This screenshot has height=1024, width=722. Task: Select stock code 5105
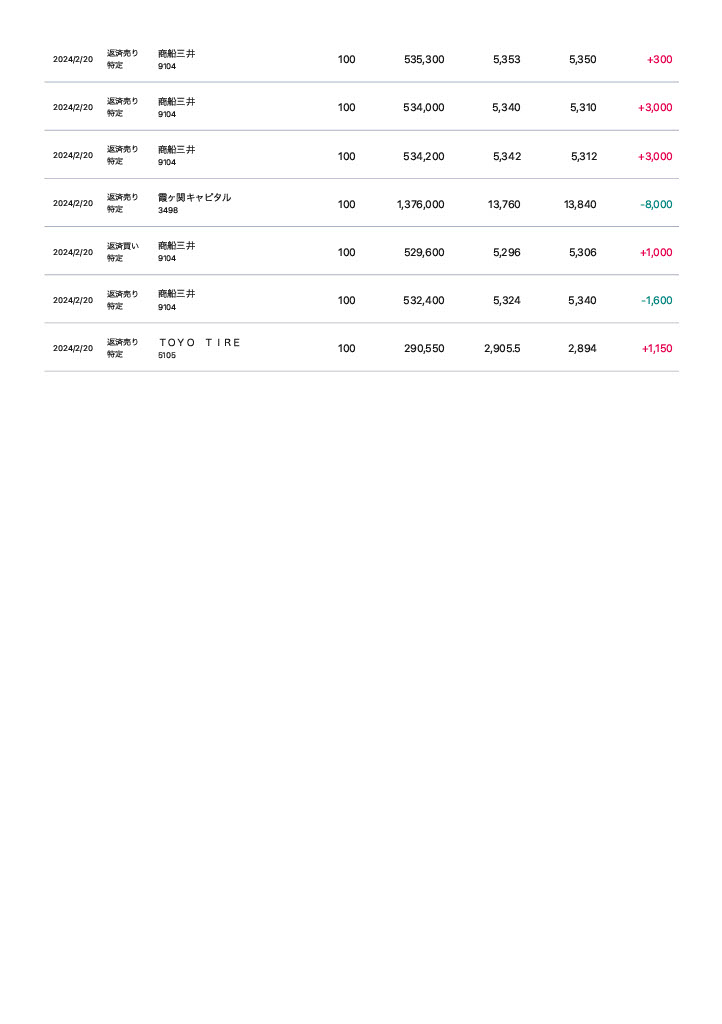167,355
